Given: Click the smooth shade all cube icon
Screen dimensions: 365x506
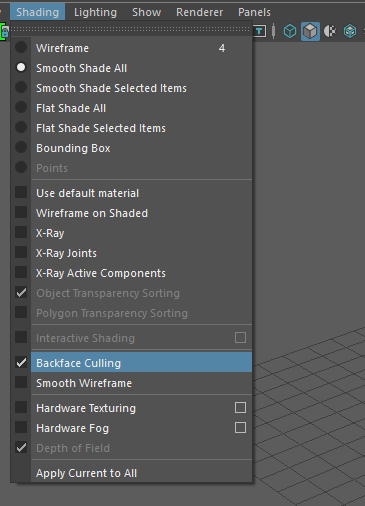Looking at the screenshot, I should coord(310,31).
